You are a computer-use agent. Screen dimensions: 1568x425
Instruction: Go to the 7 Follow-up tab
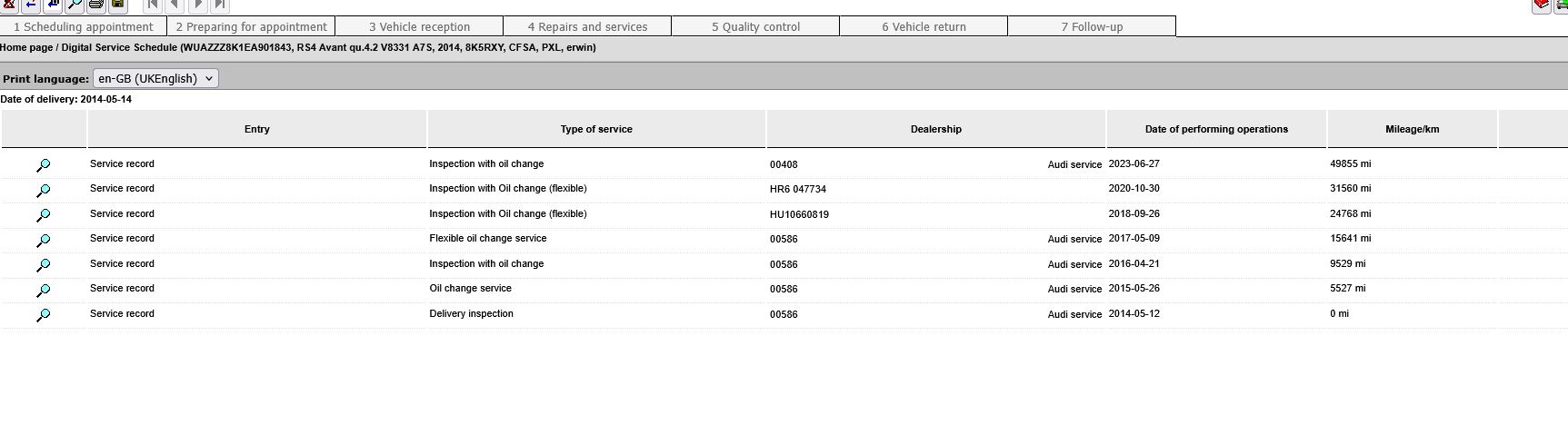pyautogui.click(x=1092, y=27)
